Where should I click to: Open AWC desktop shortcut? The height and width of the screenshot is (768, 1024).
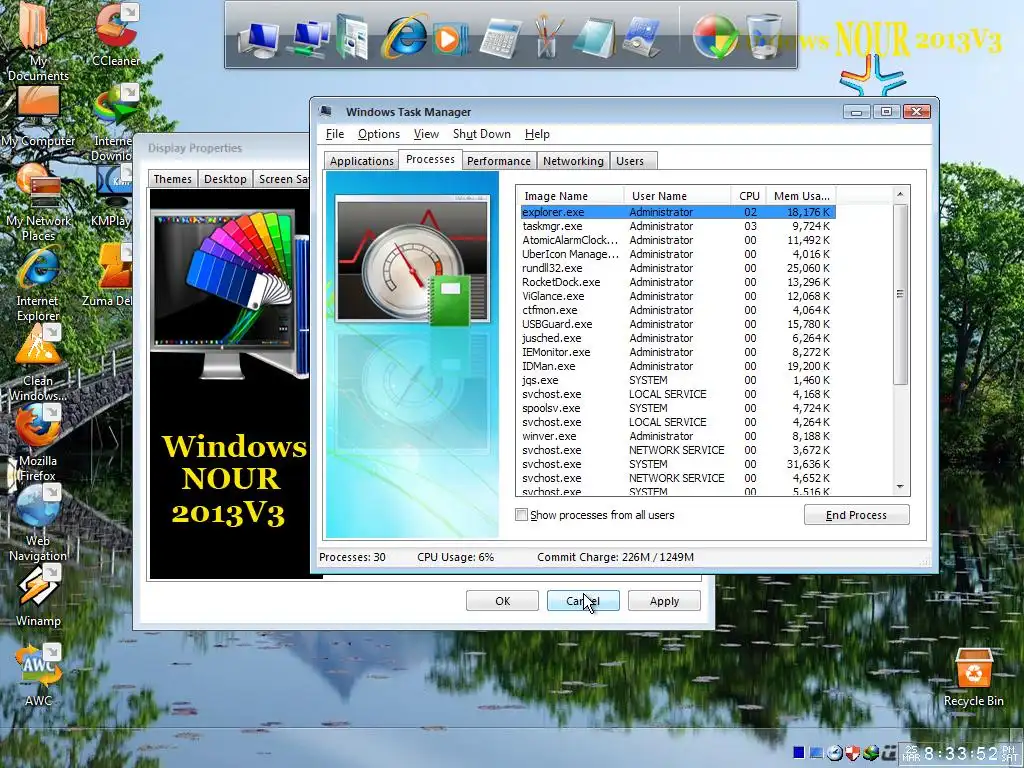(x=37, y=676)
